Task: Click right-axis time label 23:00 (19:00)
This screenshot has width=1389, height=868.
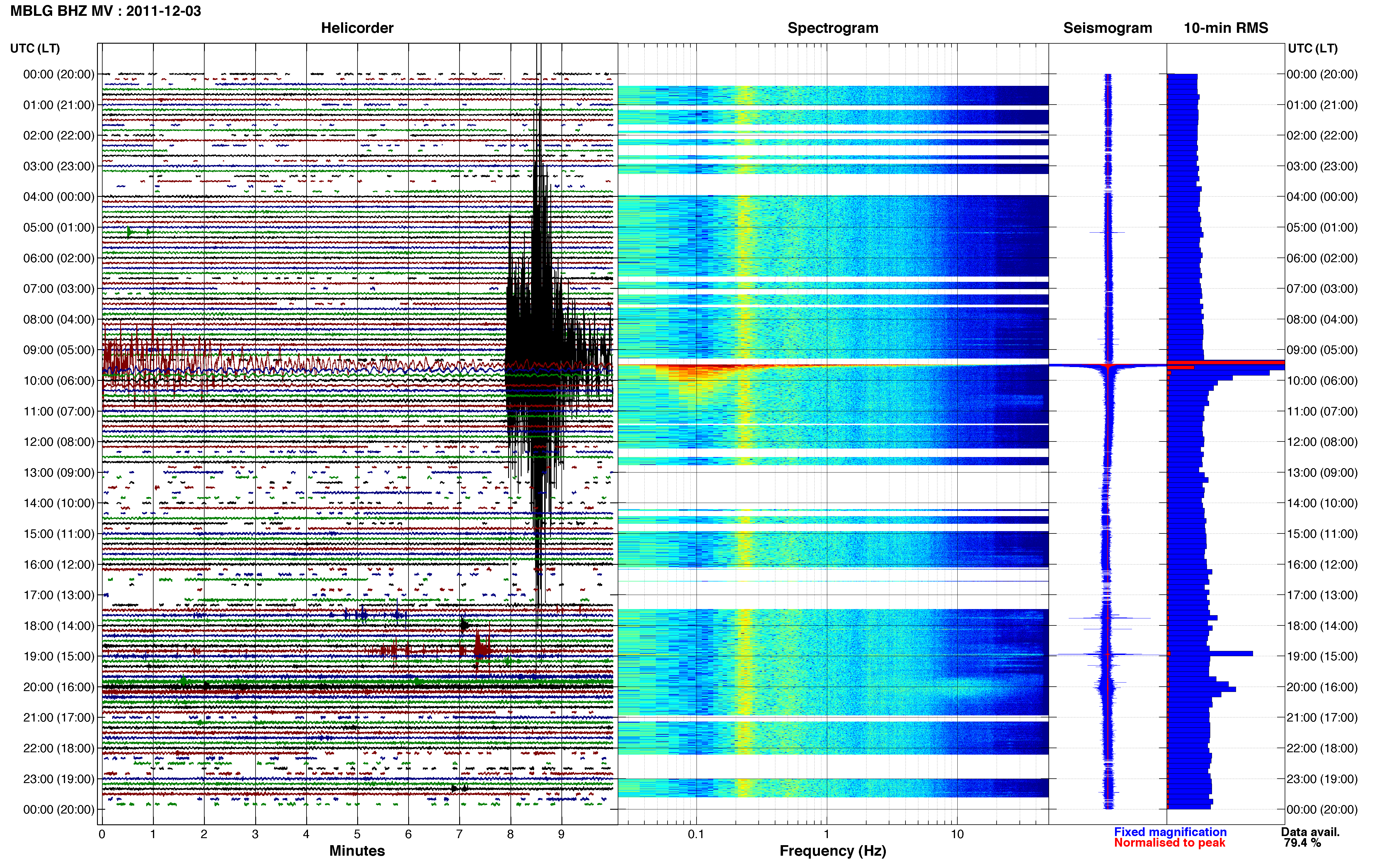Action: click(1322, 778)
